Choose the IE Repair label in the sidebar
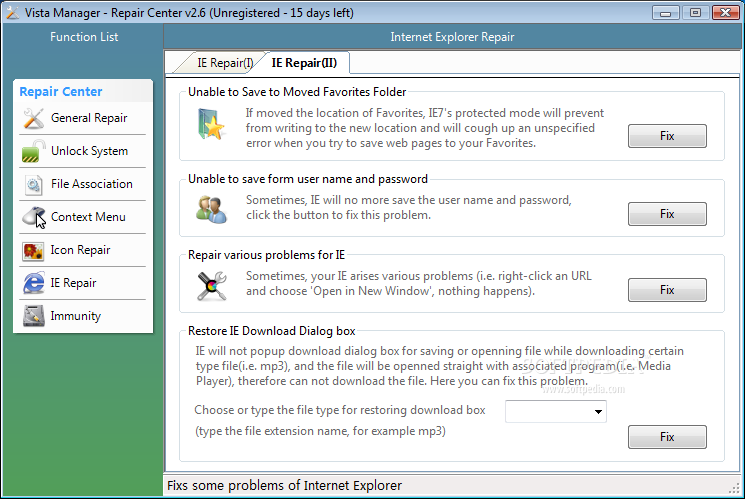Screen dimensions: 745x499 (73, 283)
